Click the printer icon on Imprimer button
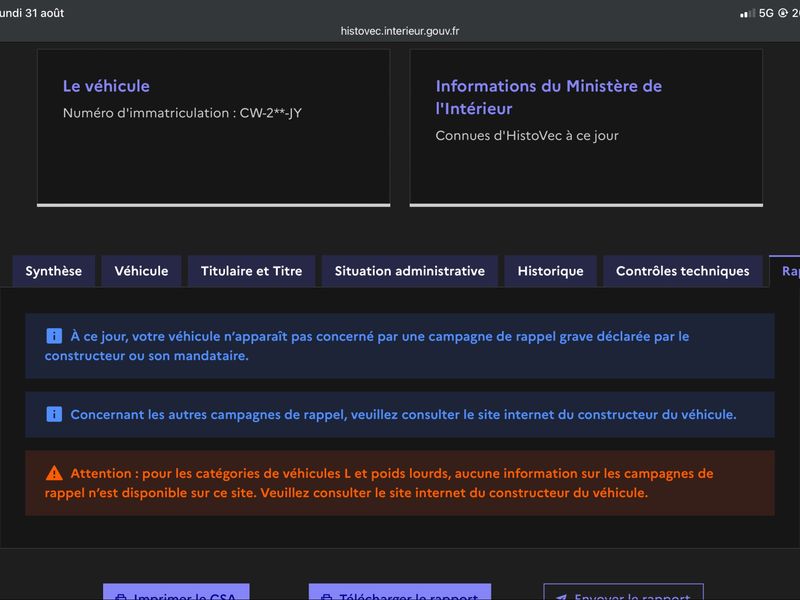Screen dimensions: 800x600 point(120,596)
